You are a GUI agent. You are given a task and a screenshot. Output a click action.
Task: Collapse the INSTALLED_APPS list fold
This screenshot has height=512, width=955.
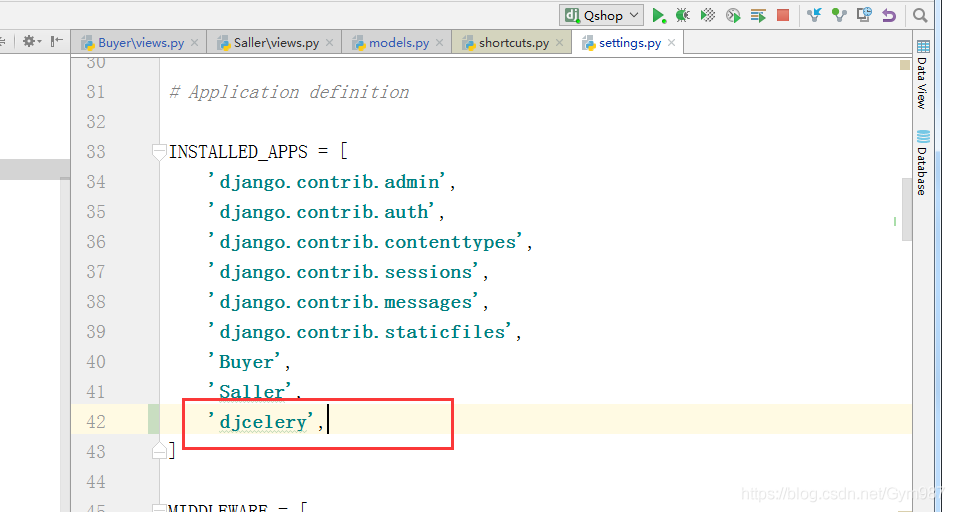(159, 151)
